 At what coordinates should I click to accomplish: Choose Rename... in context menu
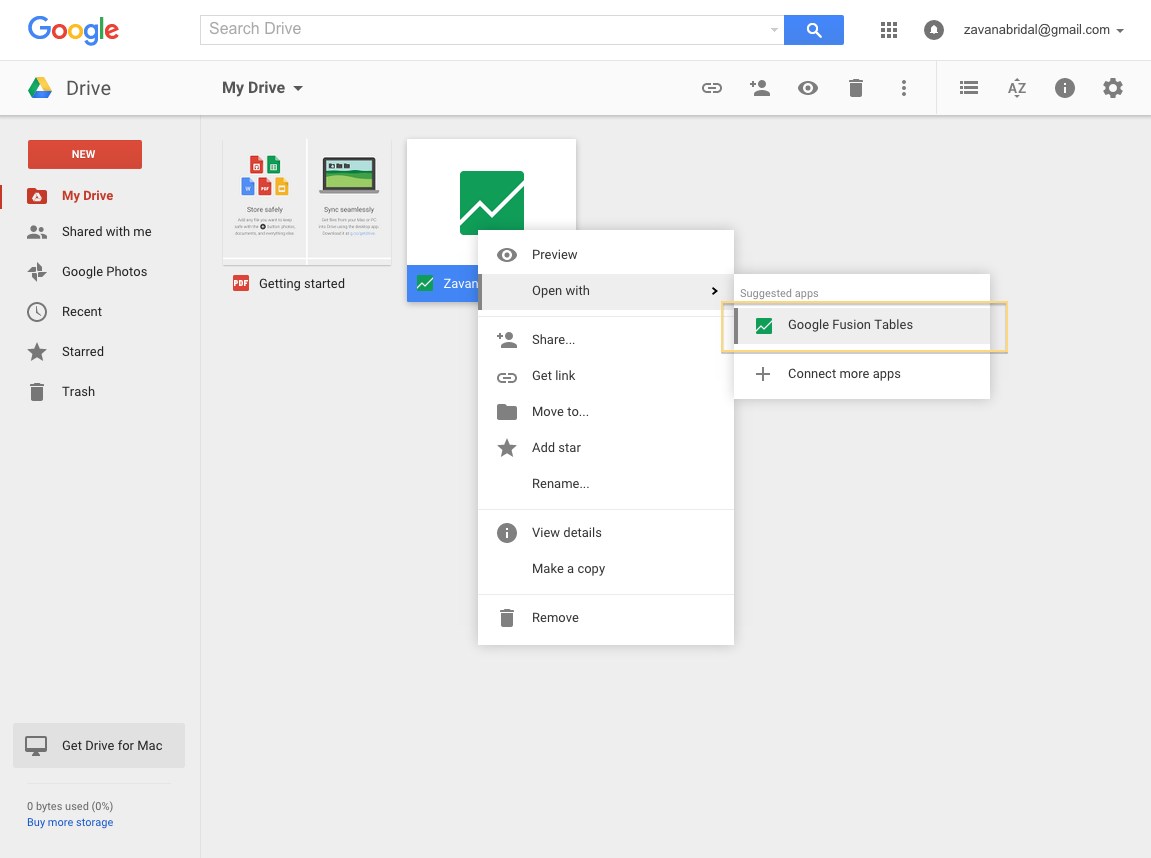click(606, 484)
